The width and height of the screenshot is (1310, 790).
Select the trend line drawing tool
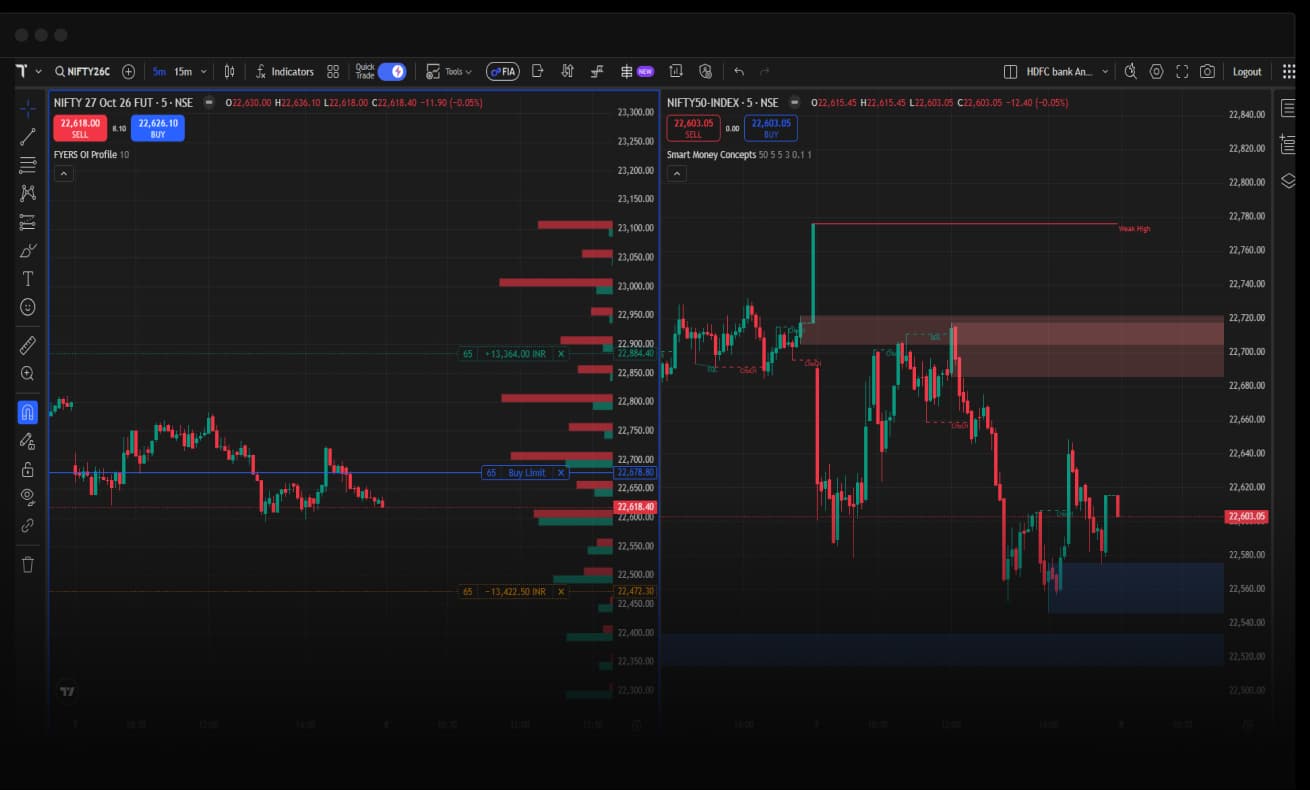pos(28,137)
